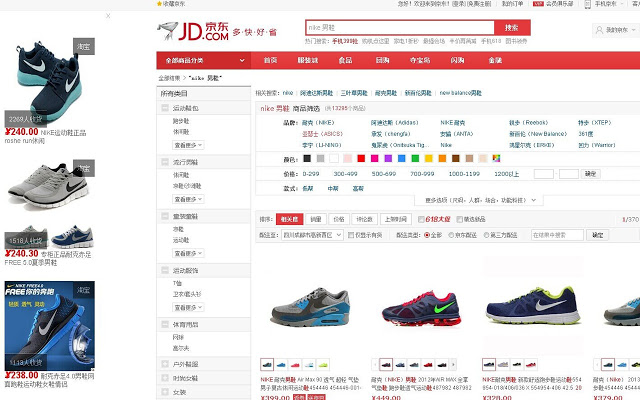Sort results by 销量

[316, 219]
